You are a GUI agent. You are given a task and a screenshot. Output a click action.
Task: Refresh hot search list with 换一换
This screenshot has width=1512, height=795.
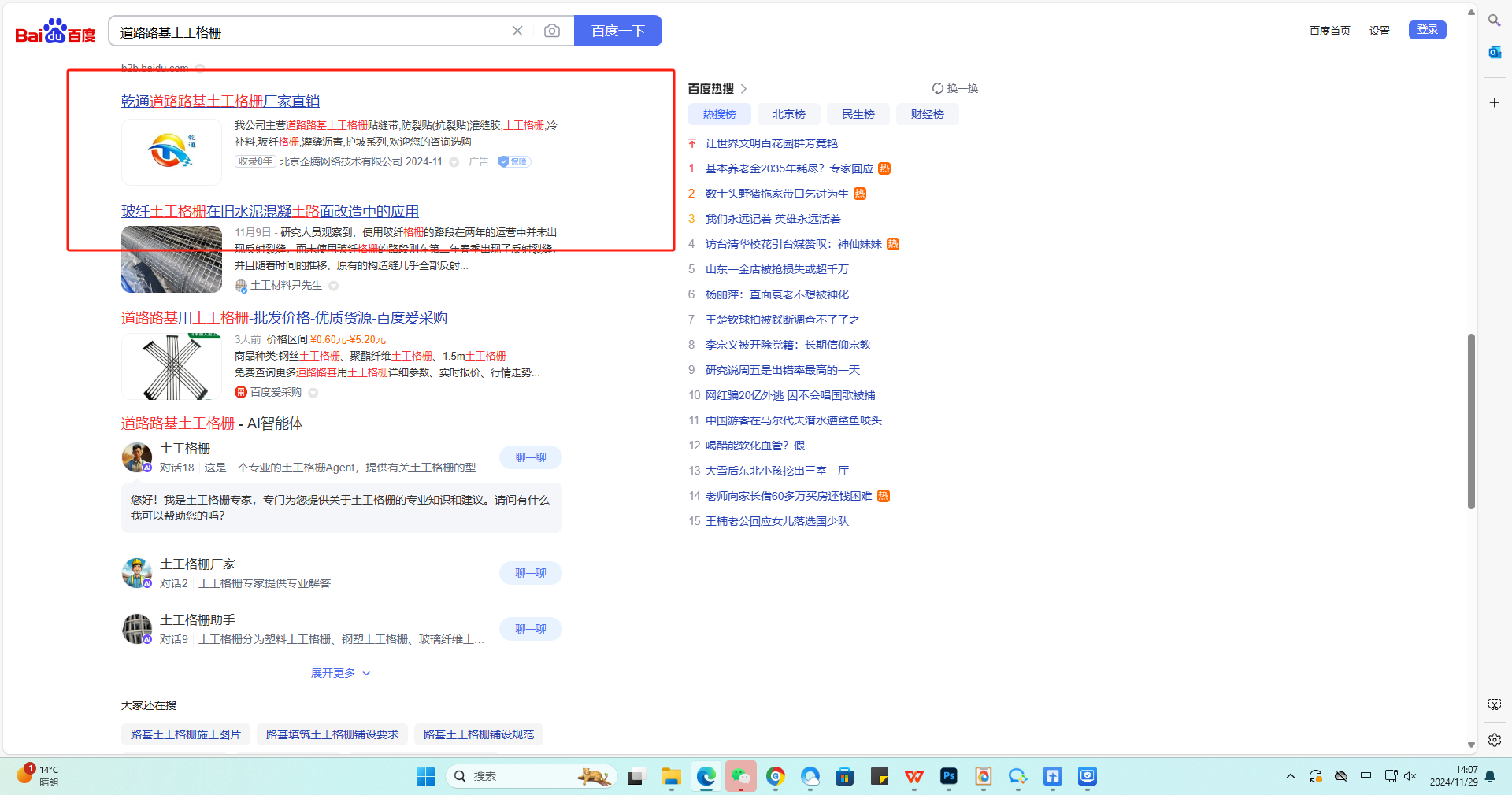tap(954, 88)
